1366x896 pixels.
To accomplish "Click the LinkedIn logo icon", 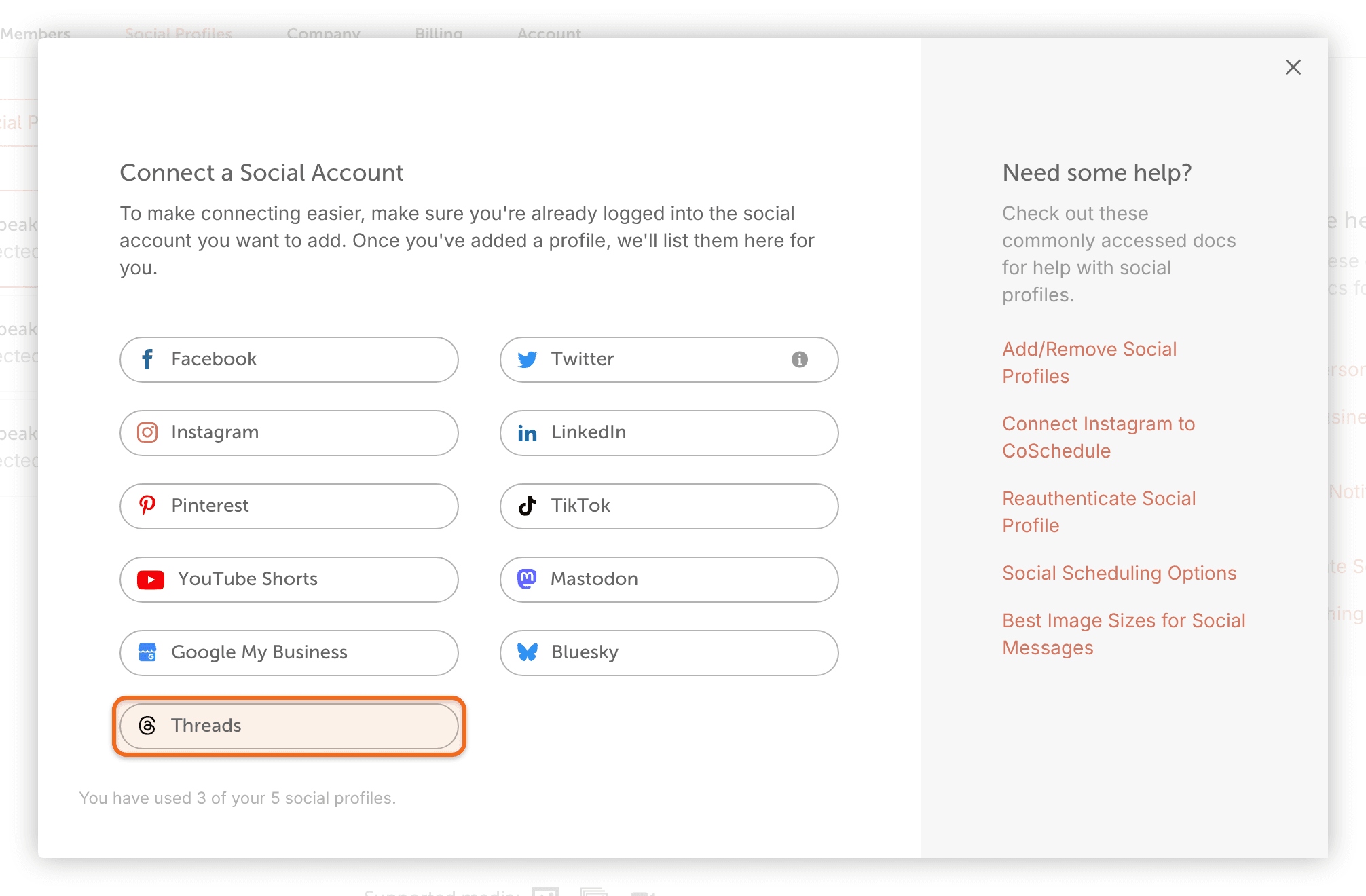I will (528, 433).
